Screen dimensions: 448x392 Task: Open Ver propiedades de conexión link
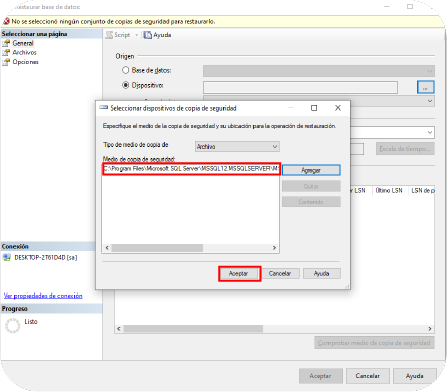point(43,295)
